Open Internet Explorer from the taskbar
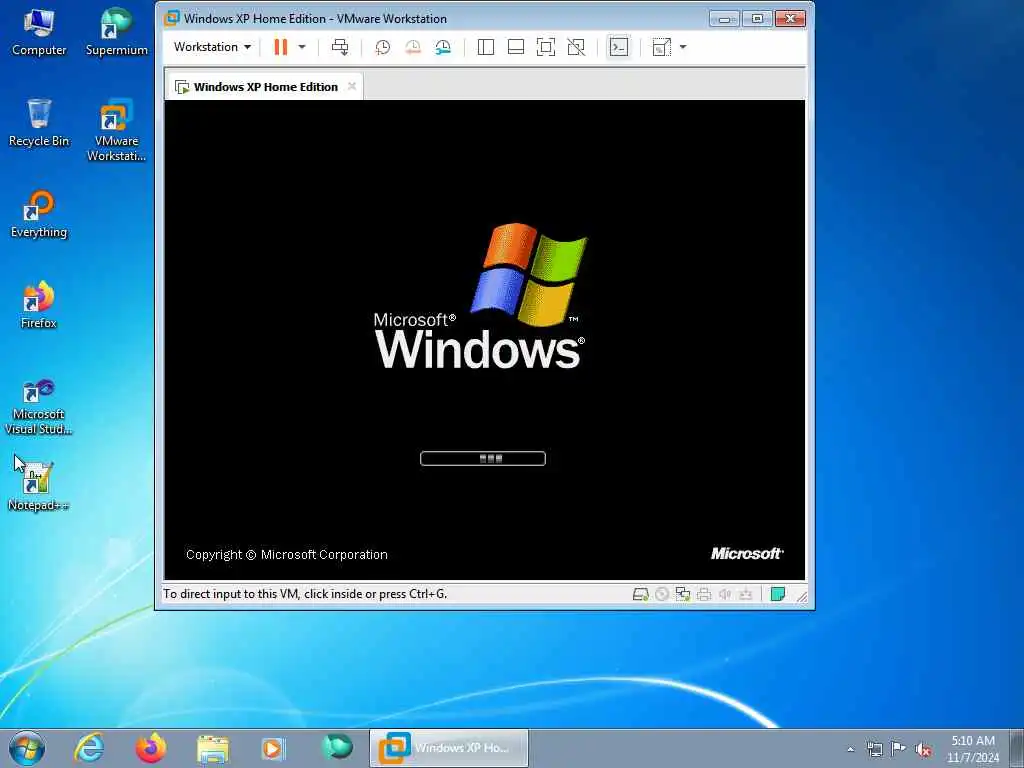This screenshot has height=768, width=1024. [89, 748]
